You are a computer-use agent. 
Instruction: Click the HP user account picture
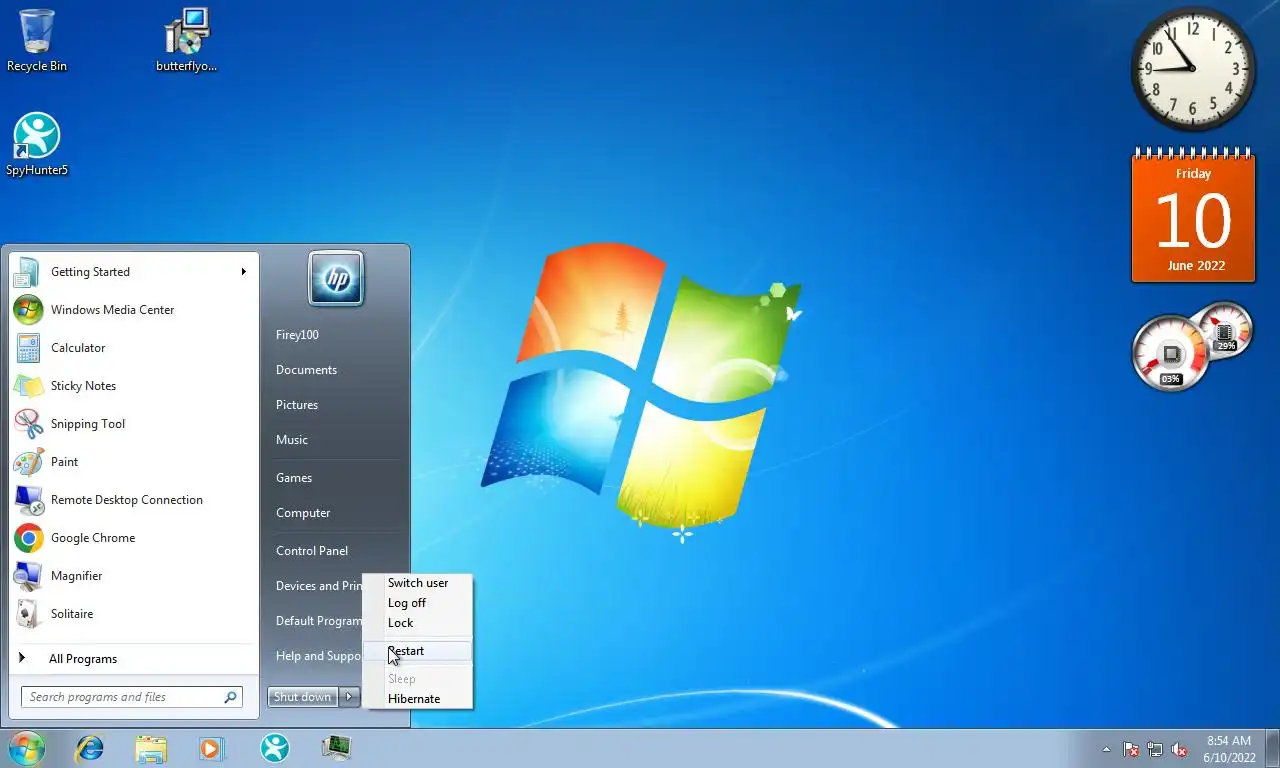point(336,278)
